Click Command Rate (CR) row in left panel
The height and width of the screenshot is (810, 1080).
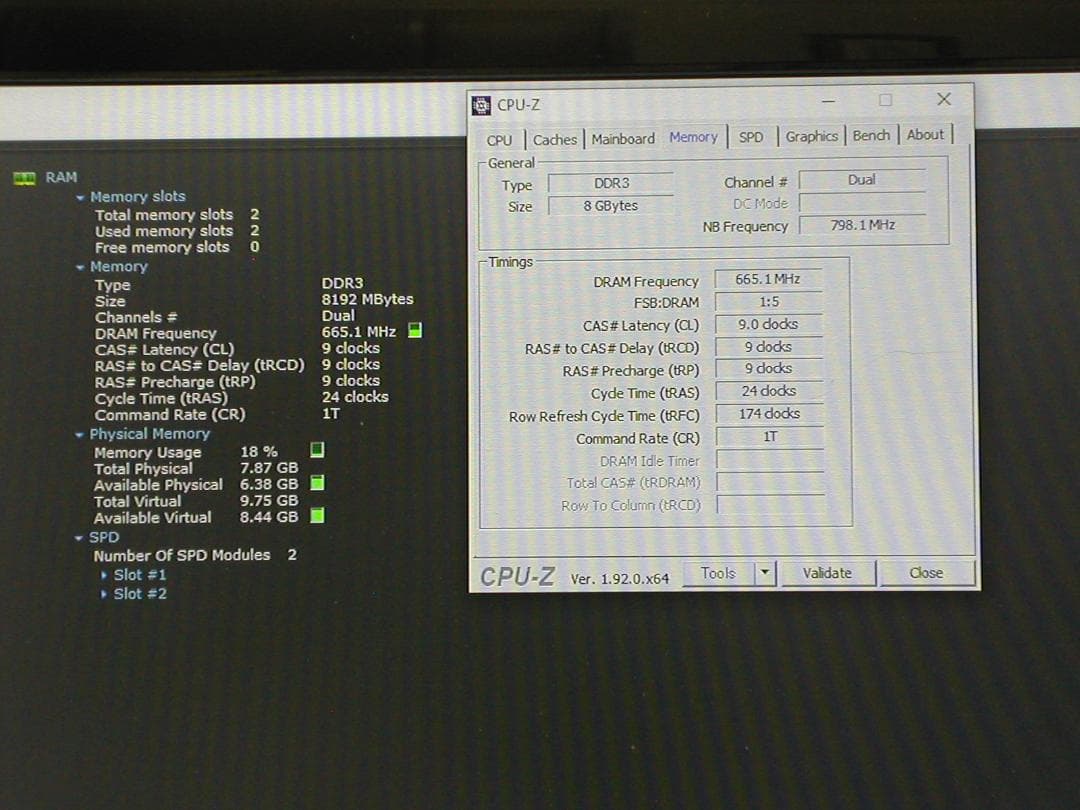[x=218, y=415]
